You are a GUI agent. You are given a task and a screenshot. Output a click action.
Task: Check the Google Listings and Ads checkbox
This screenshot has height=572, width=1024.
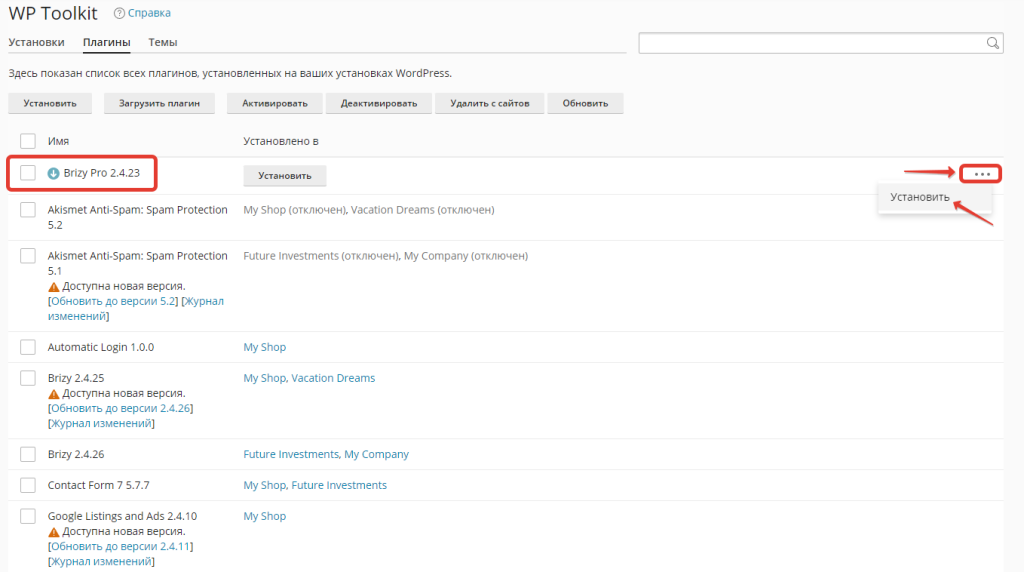pos(27,516)
